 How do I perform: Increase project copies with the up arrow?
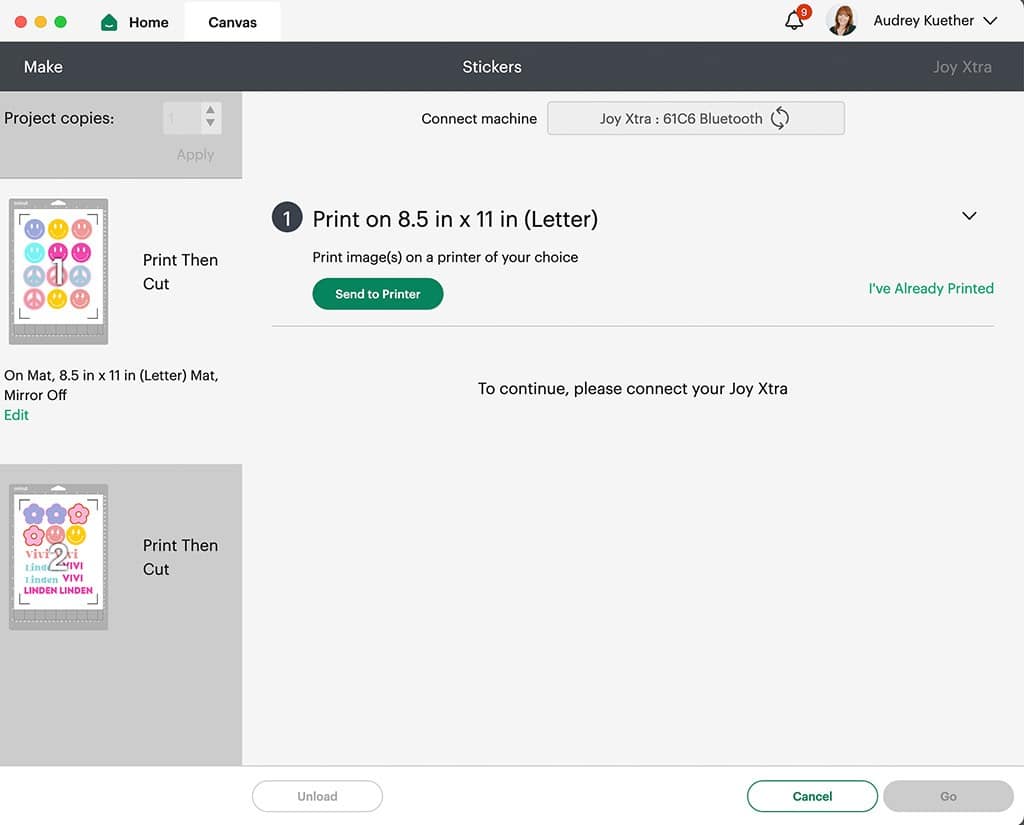[x=210, y=110]
